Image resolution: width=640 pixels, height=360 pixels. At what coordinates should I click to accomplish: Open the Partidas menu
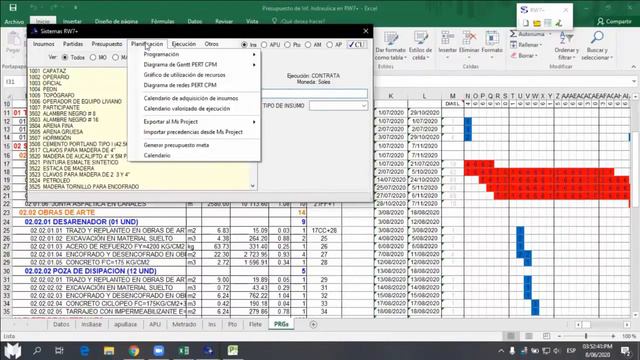pyautogui.click(x=73, y=44)
